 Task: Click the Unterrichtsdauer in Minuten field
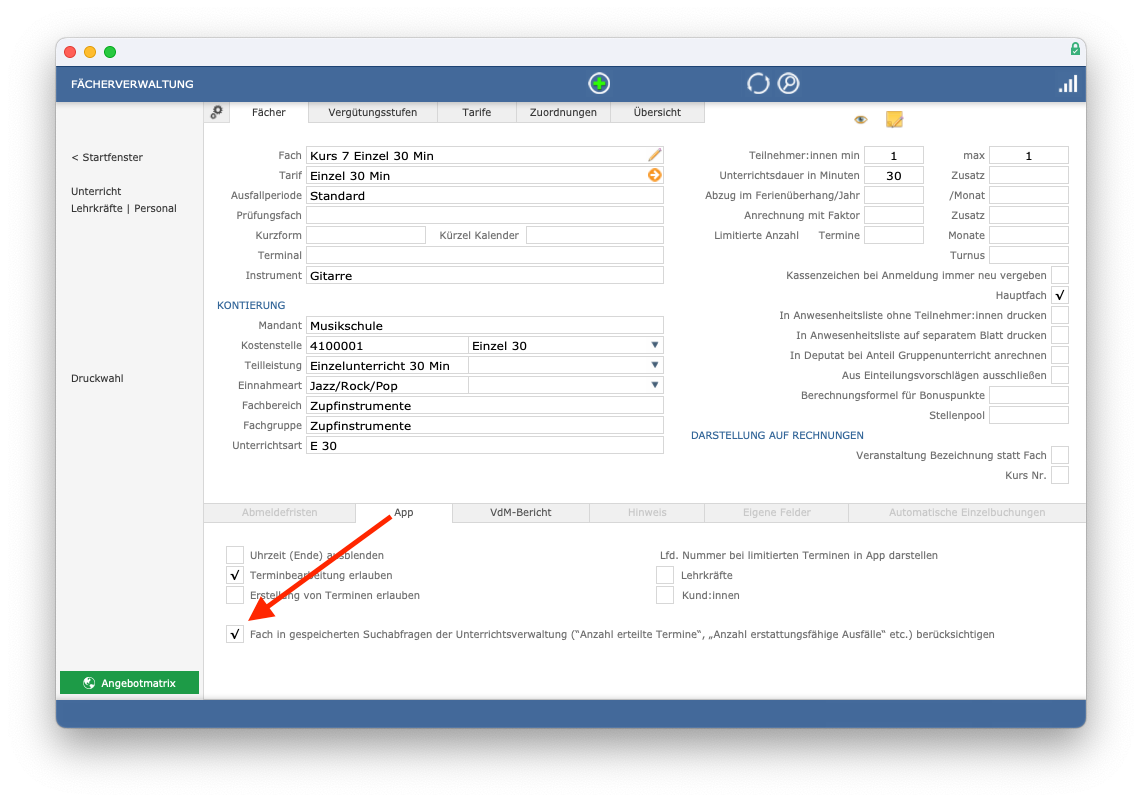click(894, 176)
